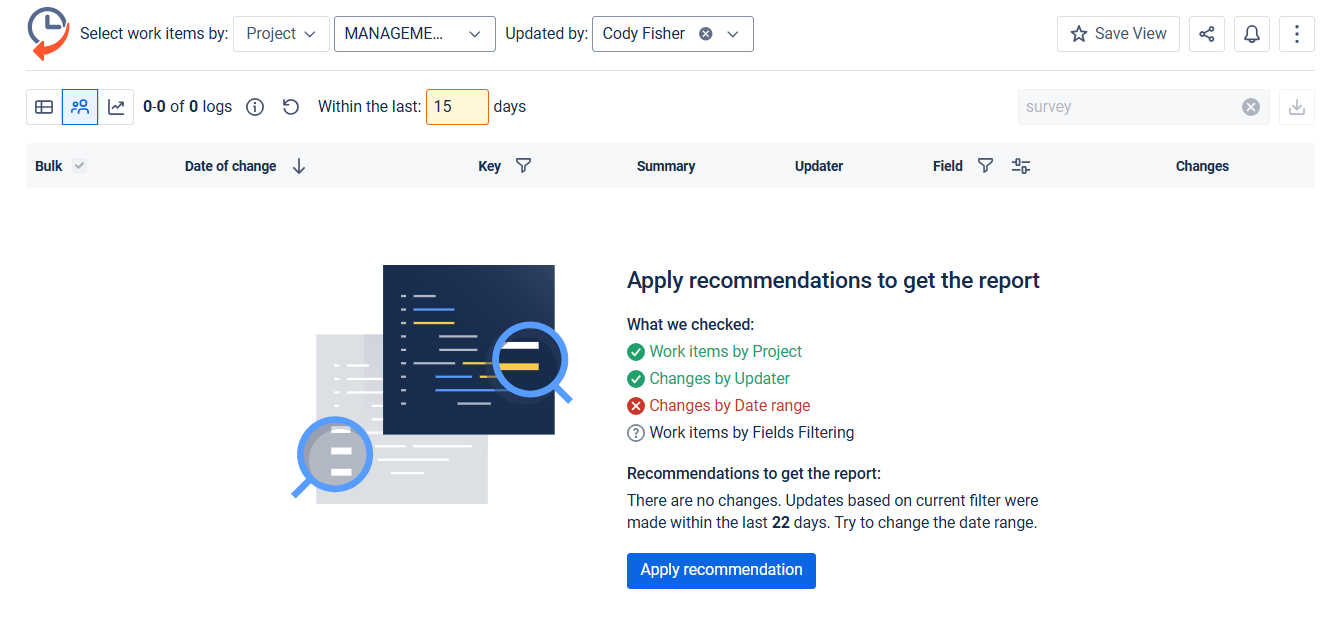Switch to chart view icon
The width and height of the screenshot is (1331, 620).
tap(116, 107)
